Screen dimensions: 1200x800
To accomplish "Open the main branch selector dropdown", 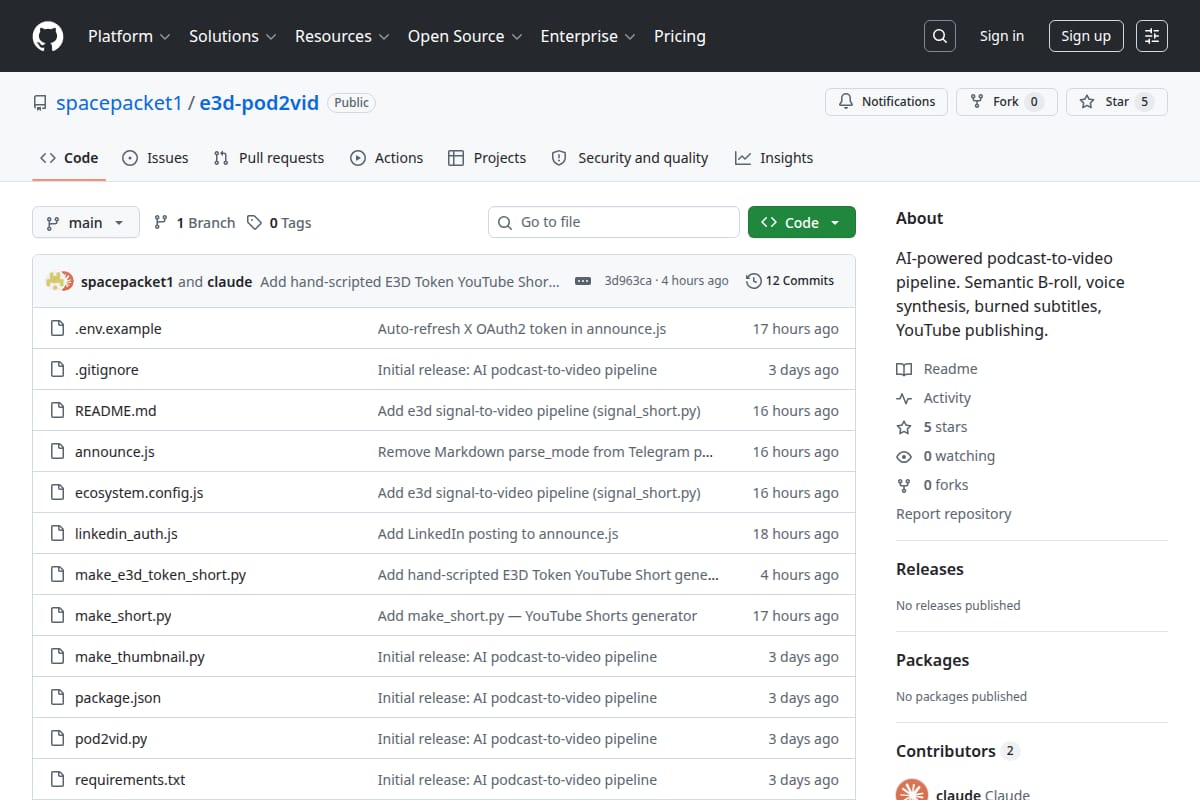I will [x=85, y=222].
